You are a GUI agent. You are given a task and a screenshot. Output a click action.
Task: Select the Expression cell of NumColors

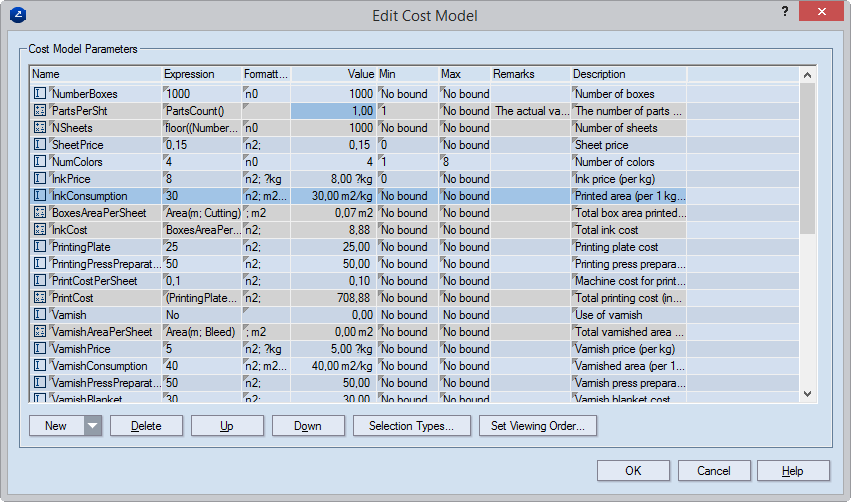pos(200,161)
